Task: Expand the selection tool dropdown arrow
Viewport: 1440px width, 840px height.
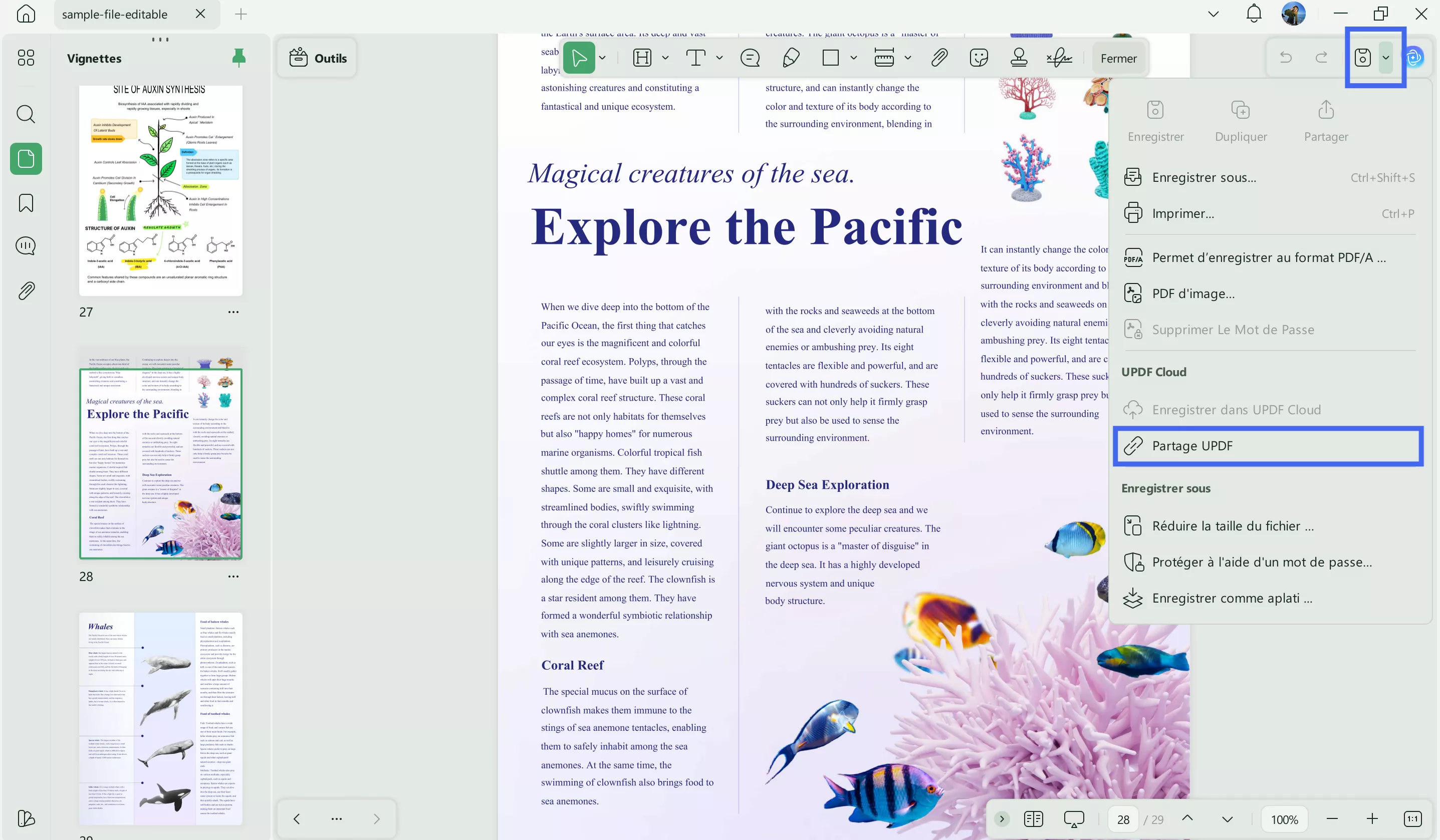Action: (602, 58)
